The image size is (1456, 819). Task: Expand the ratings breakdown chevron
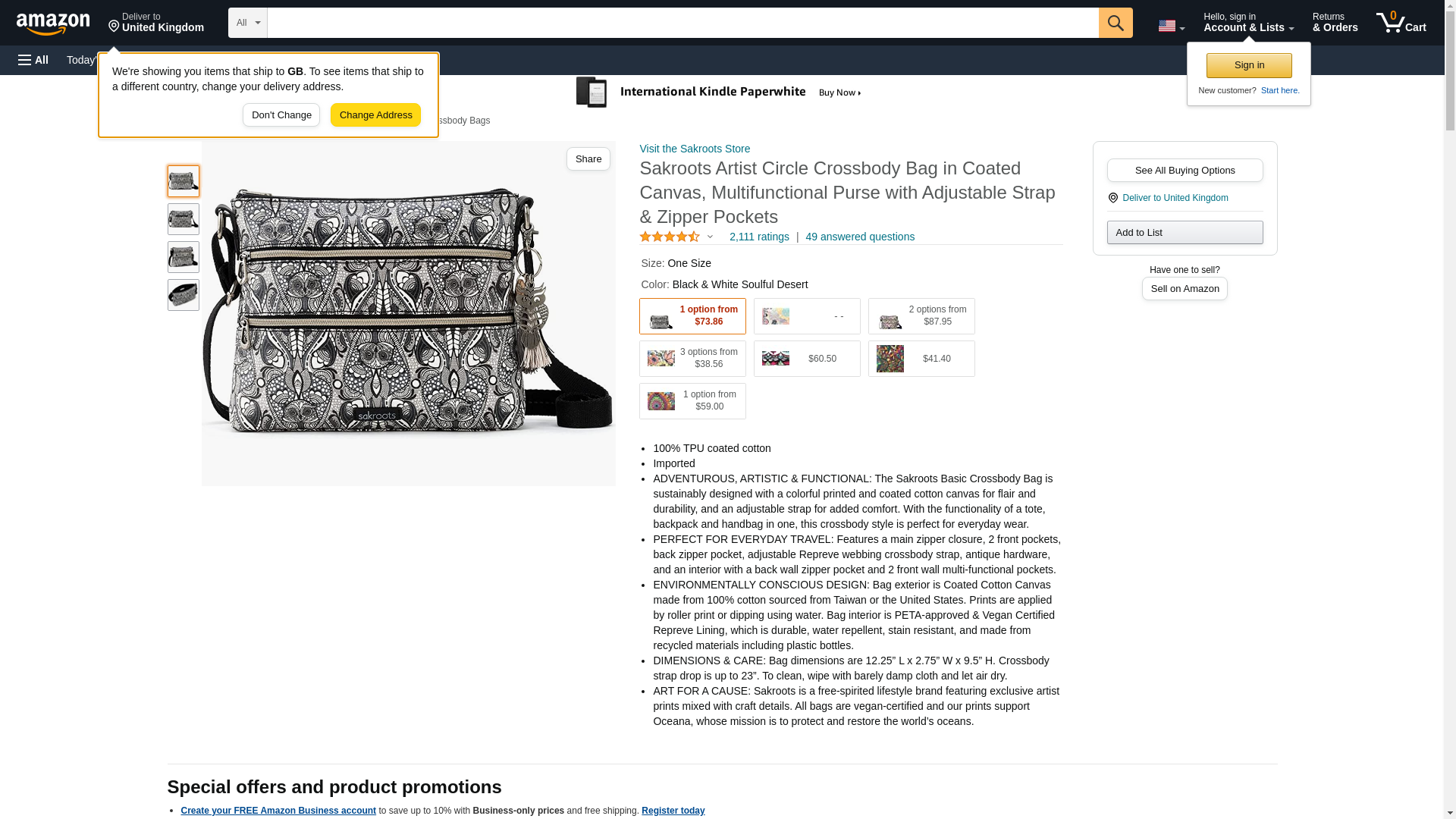click(711, 237)
